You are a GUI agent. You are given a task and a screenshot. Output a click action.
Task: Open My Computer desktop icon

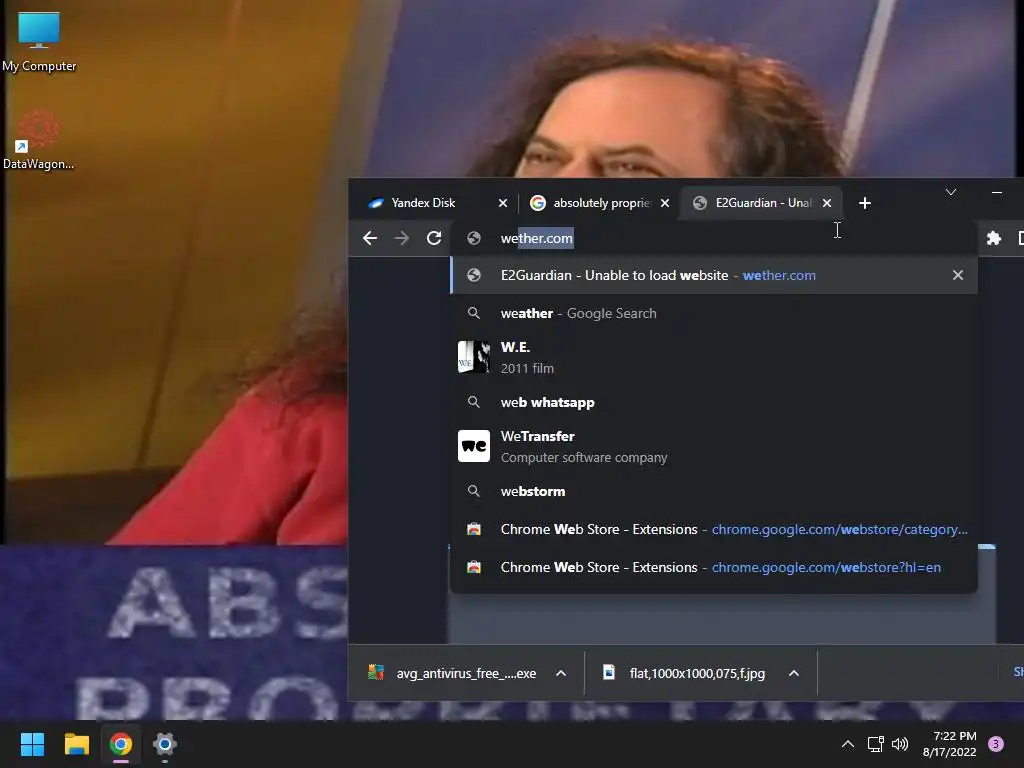point(39,42)
